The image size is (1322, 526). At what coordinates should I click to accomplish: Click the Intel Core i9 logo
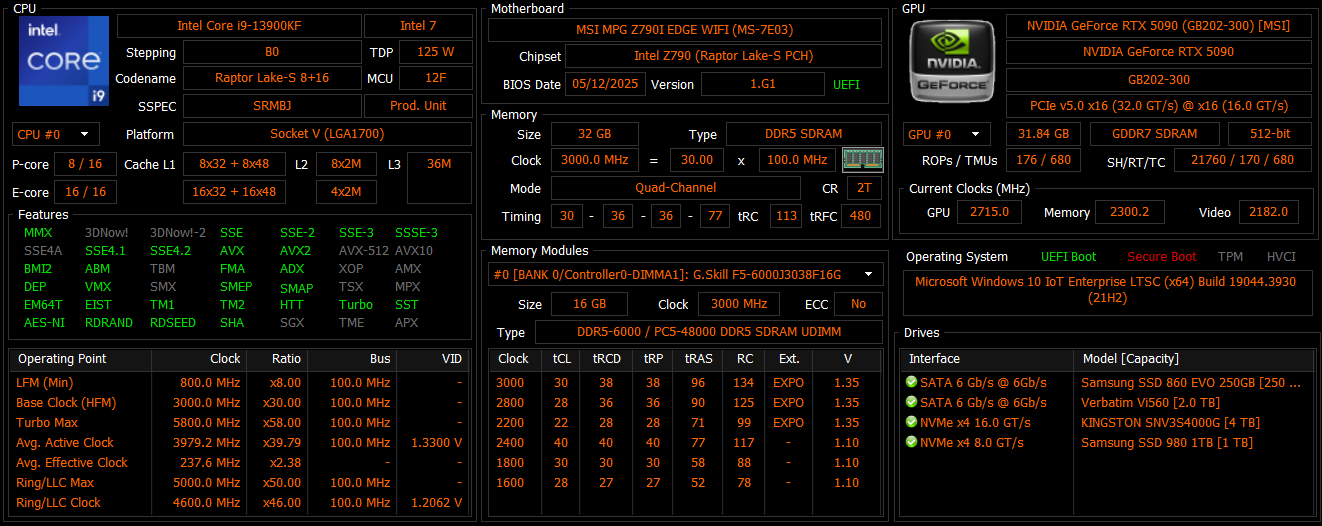pos(64,61)
